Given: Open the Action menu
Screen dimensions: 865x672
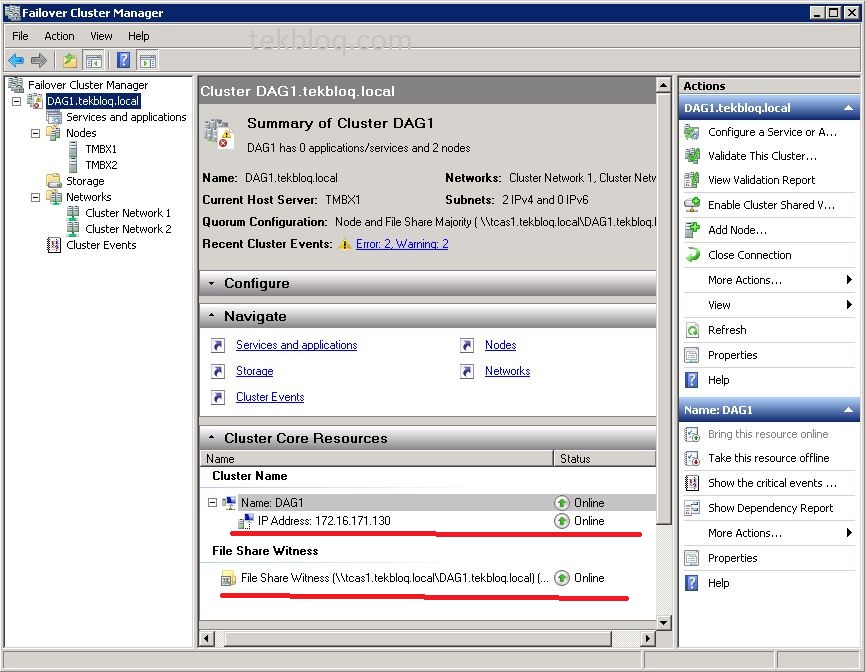Looking at the screenshot, I should point(59,36).
